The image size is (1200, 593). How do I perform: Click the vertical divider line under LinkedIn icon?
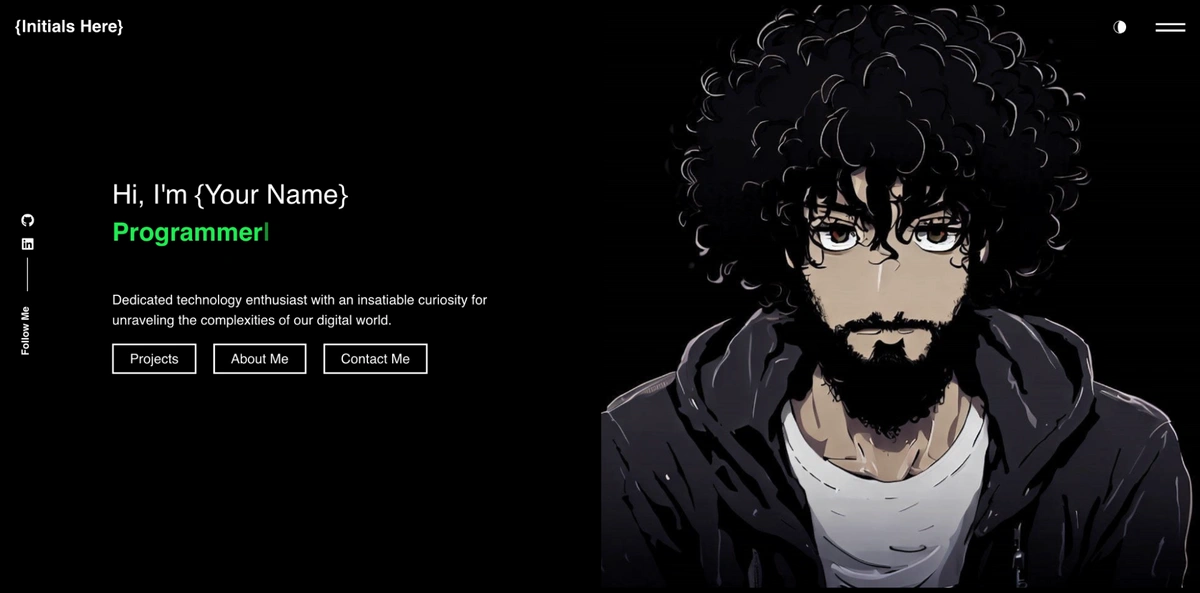[27, 275]
